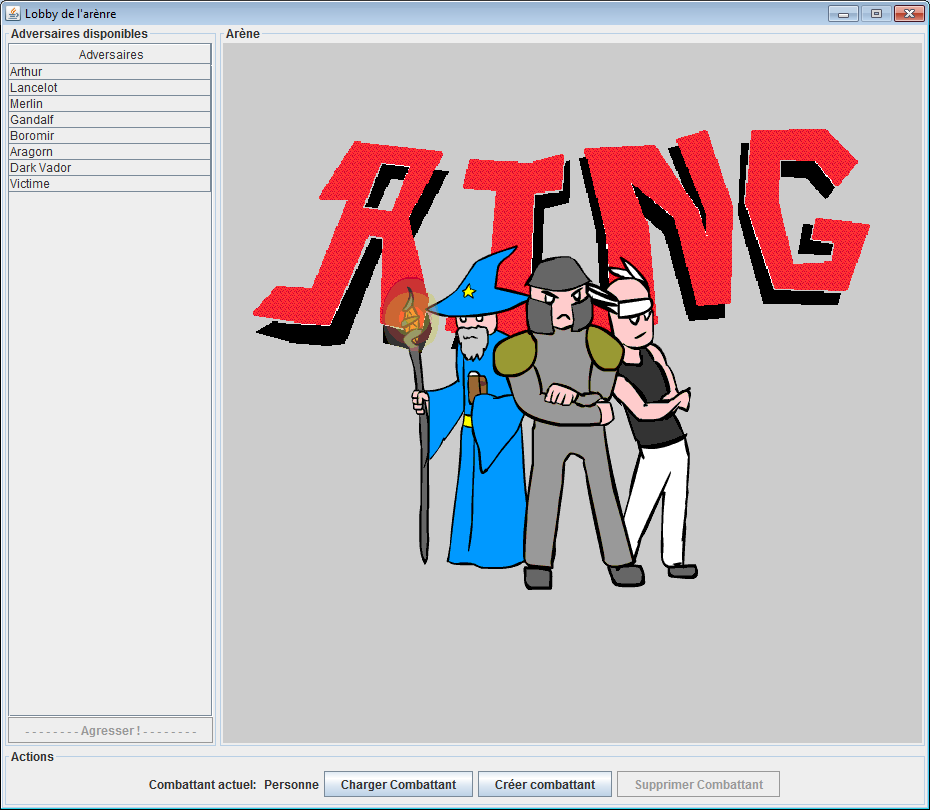Click the Agresser ! button

[x=110, y=731]
